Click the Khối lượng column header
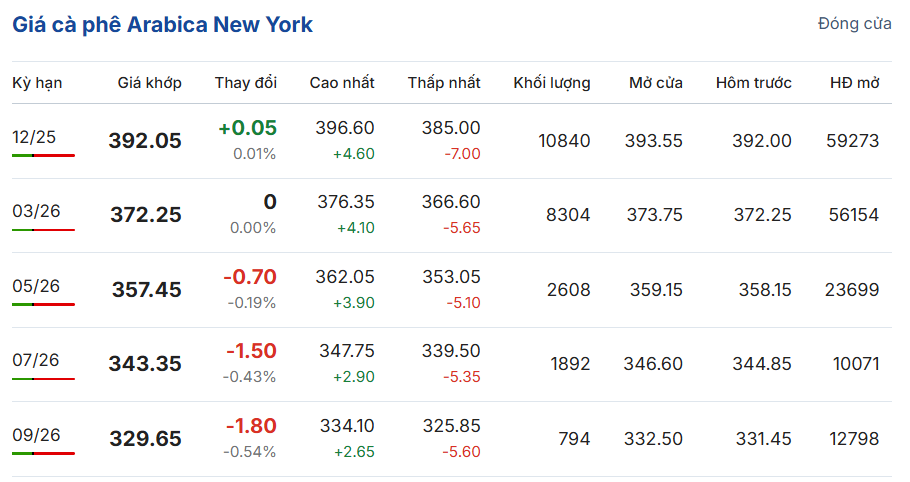This screenshot has height=482, width=910. tap(552, 83)
